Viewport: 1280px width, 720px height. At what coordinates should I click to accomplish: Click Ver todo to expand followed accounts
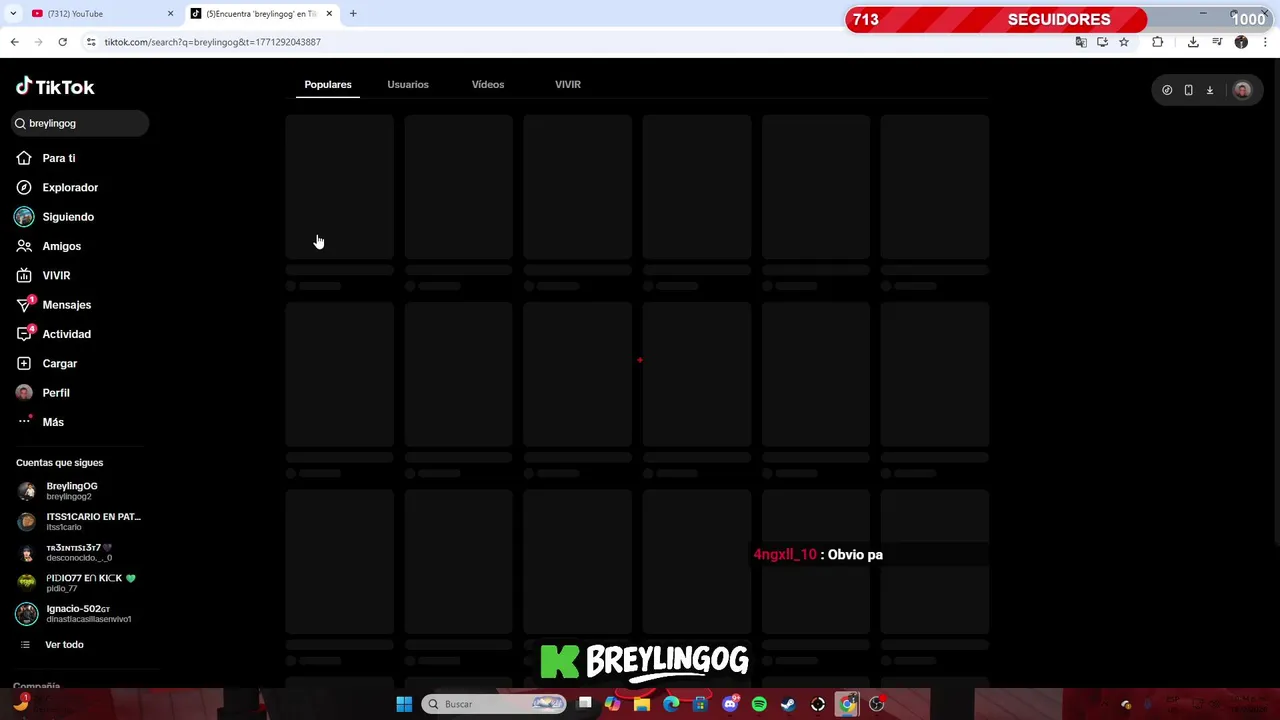point(52,645)
